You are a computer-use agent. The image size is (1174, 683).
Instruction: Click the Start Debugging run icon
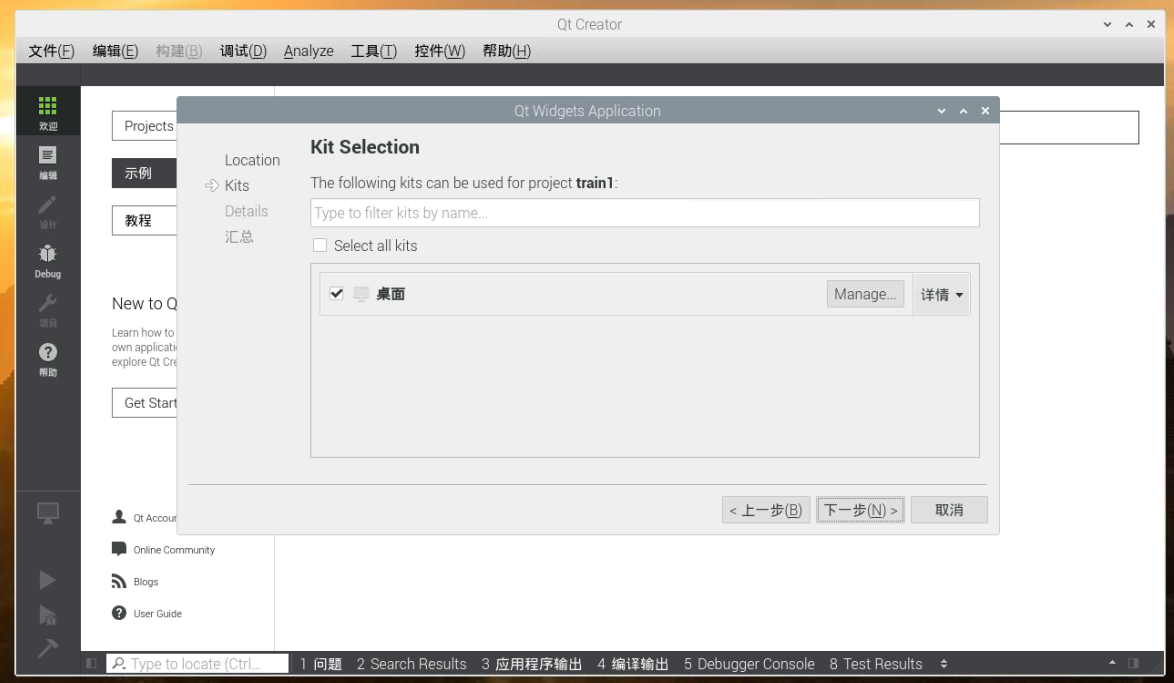(x=47, y=615)
